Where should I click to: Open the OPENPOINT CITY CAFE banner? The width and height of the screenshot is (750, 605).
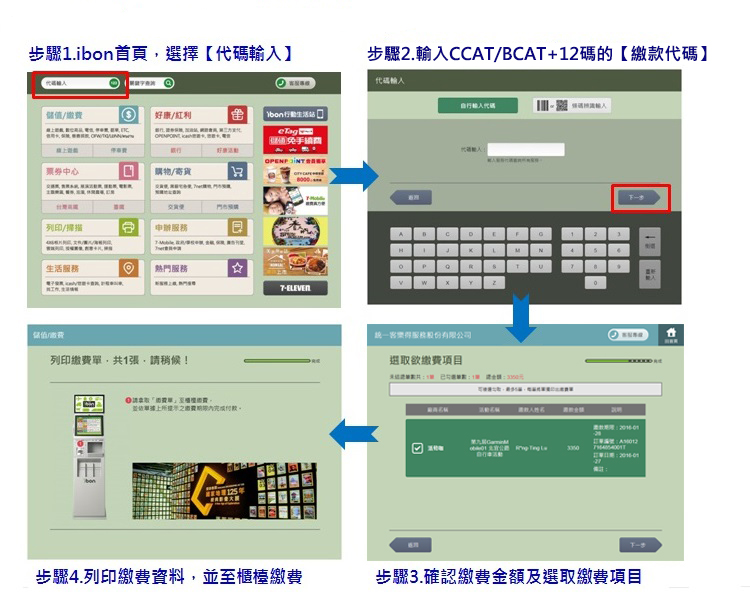point(295,171)
